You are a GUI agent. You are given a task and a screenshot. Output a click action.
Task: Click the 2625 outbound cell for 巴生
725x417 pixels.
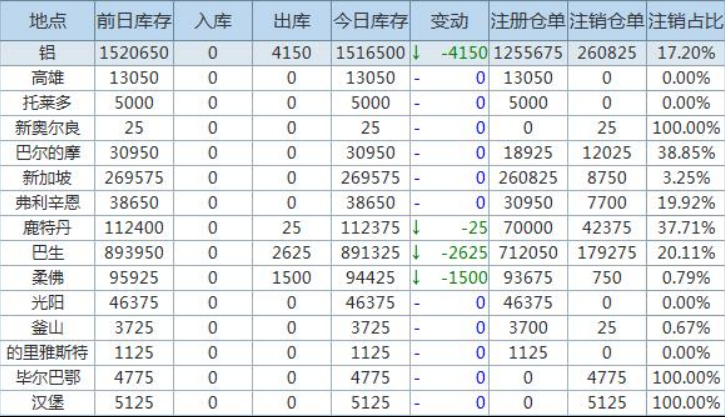coord(291,252)
